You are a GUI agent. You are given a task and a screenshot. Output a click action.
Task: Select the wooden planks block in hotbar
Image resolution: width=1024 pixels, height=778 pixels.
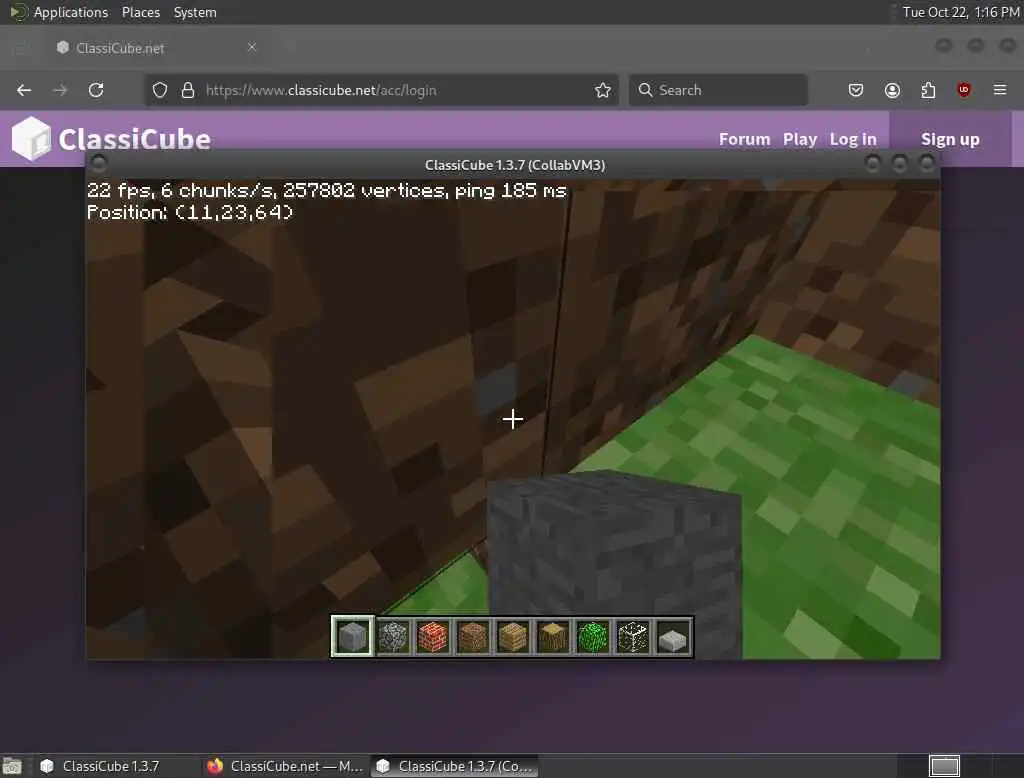pos(513,636)
